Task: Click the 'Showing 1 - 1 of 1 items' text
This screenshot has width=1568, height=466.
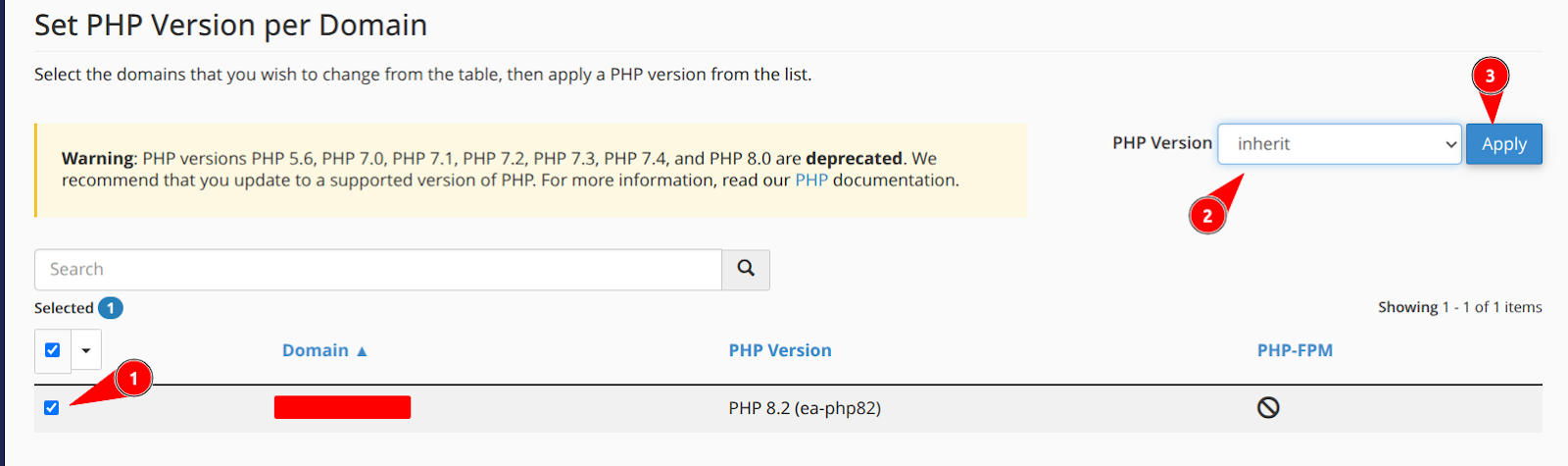Action: point(1459,308)
